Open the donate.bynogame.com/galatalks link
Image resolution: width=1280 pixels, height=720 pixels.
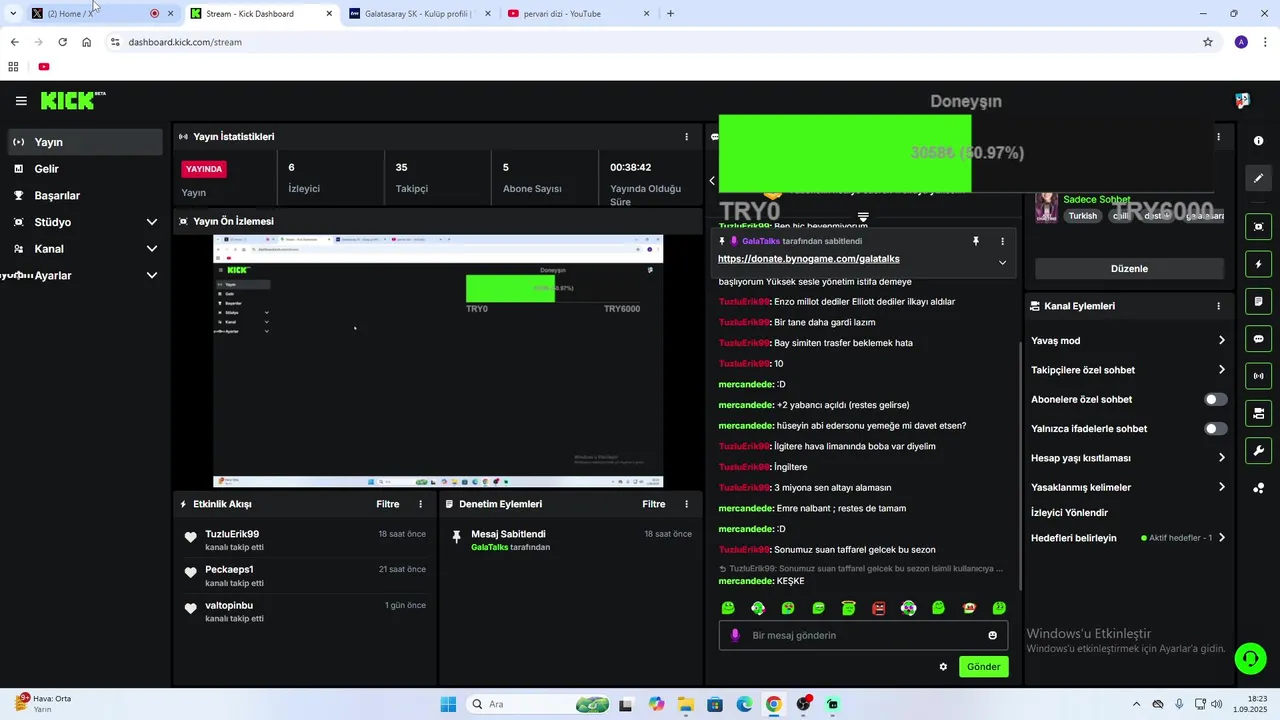[x=808, y=259]
